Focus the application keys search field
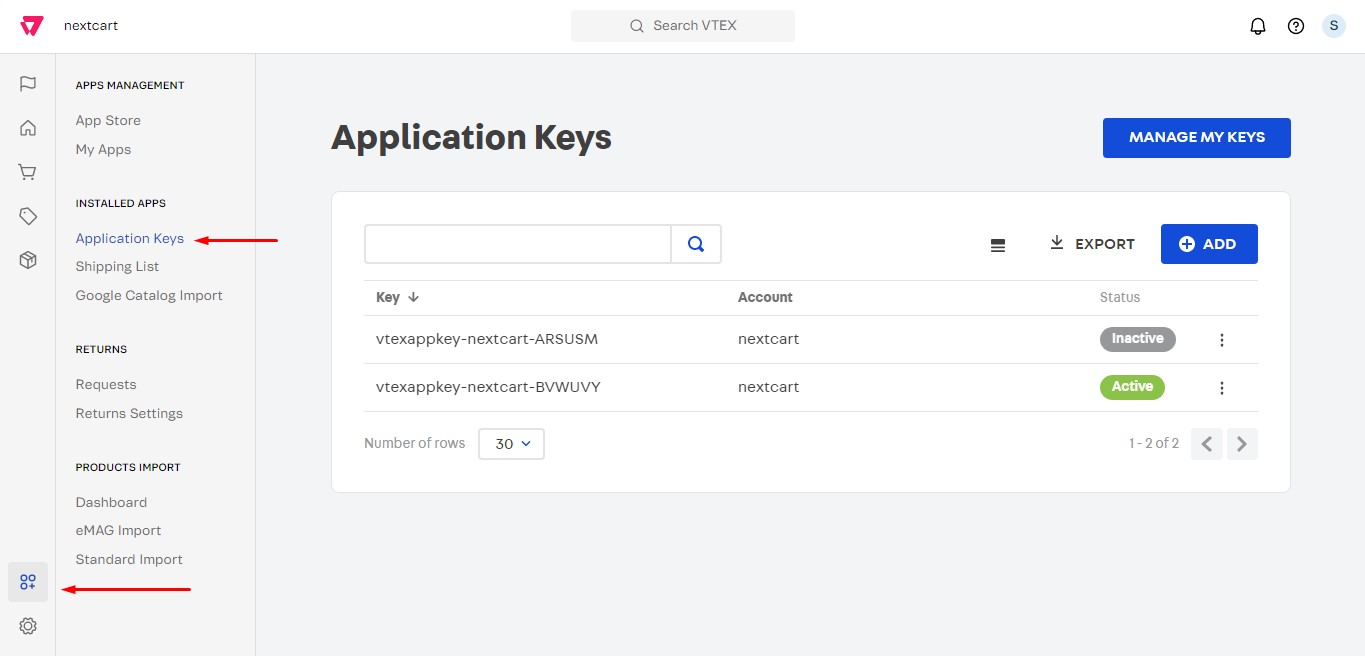The width and height of the screenshot is (1365, 656). coord(518,244)
